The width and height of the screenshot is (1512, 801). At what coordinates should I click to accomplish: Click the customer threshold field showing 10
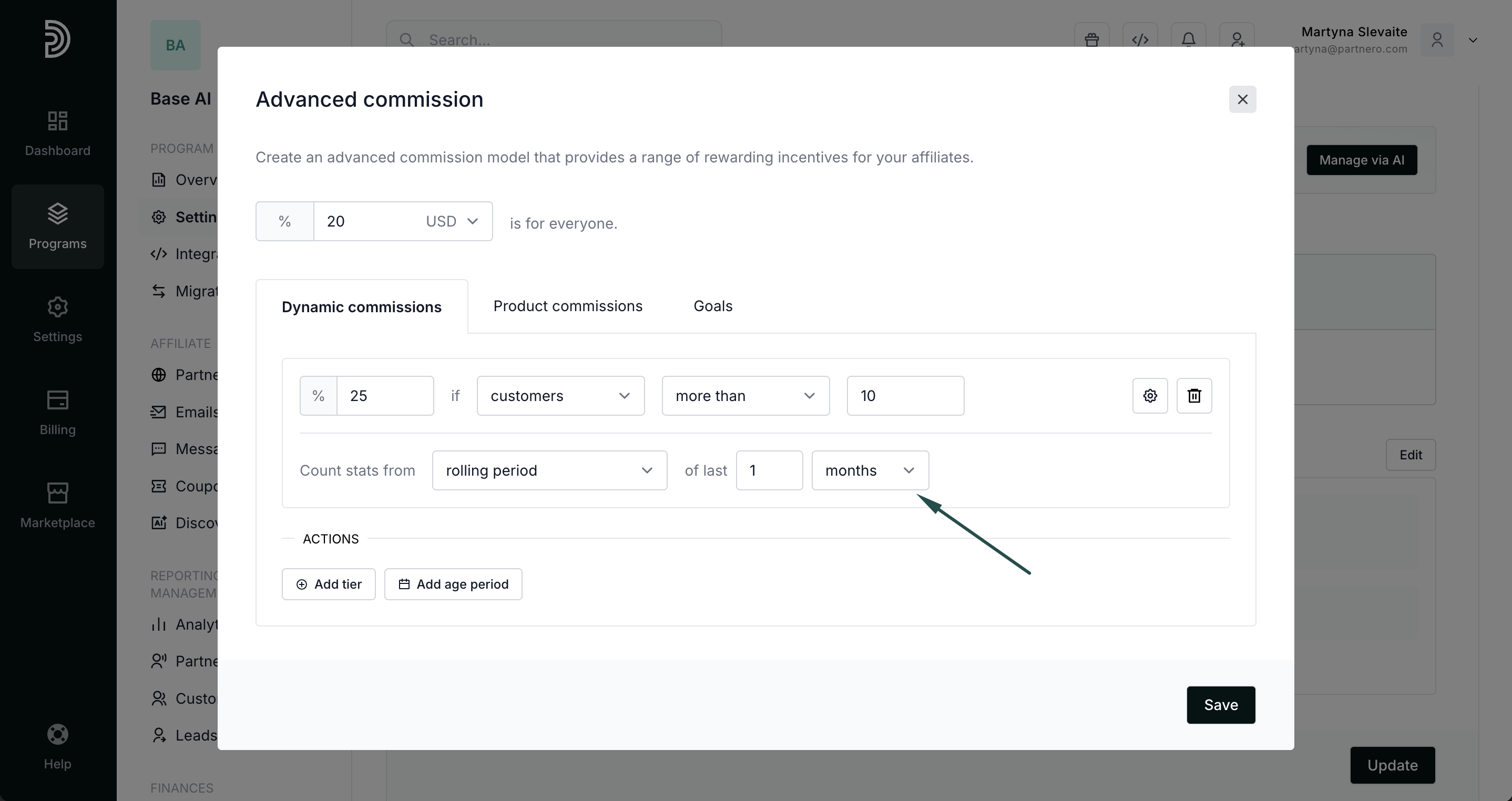pyautogui.click(x=904, y=396)
